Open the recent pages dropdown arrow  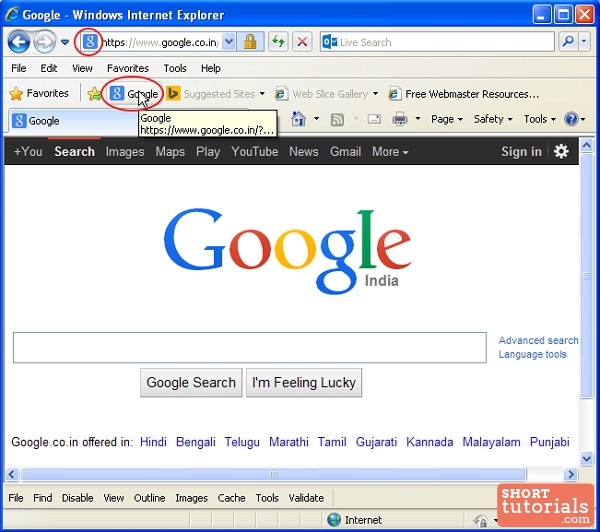(65, 42)
